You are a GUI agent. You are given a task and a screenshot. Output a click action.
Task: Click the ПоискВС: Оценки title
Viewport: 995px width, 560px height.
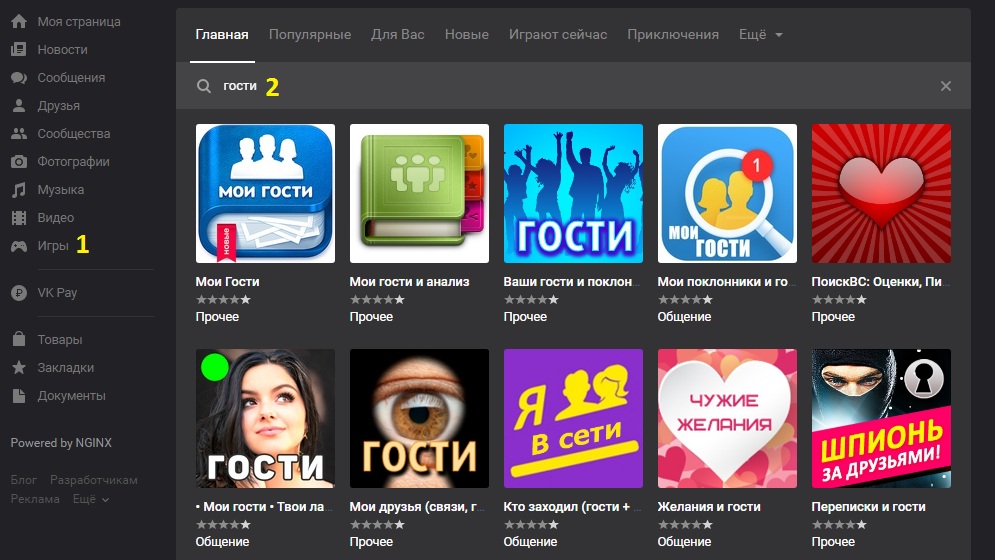pyautogui.click(x=881, y=281)
